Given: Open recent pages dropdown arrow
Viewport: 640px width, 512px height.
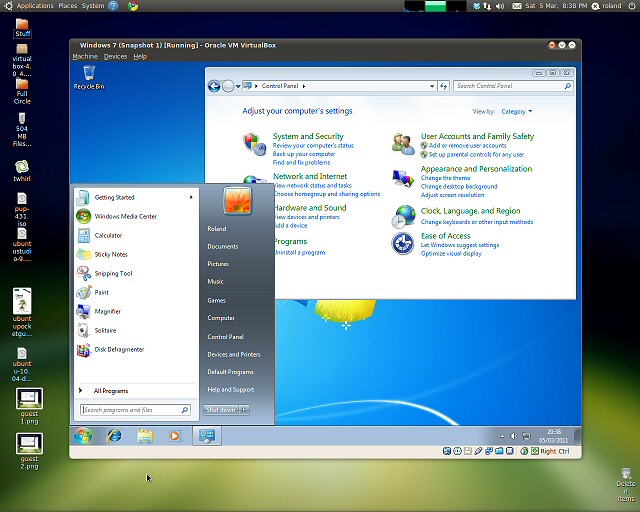Looking at the screenshot, I should point(238,87).
